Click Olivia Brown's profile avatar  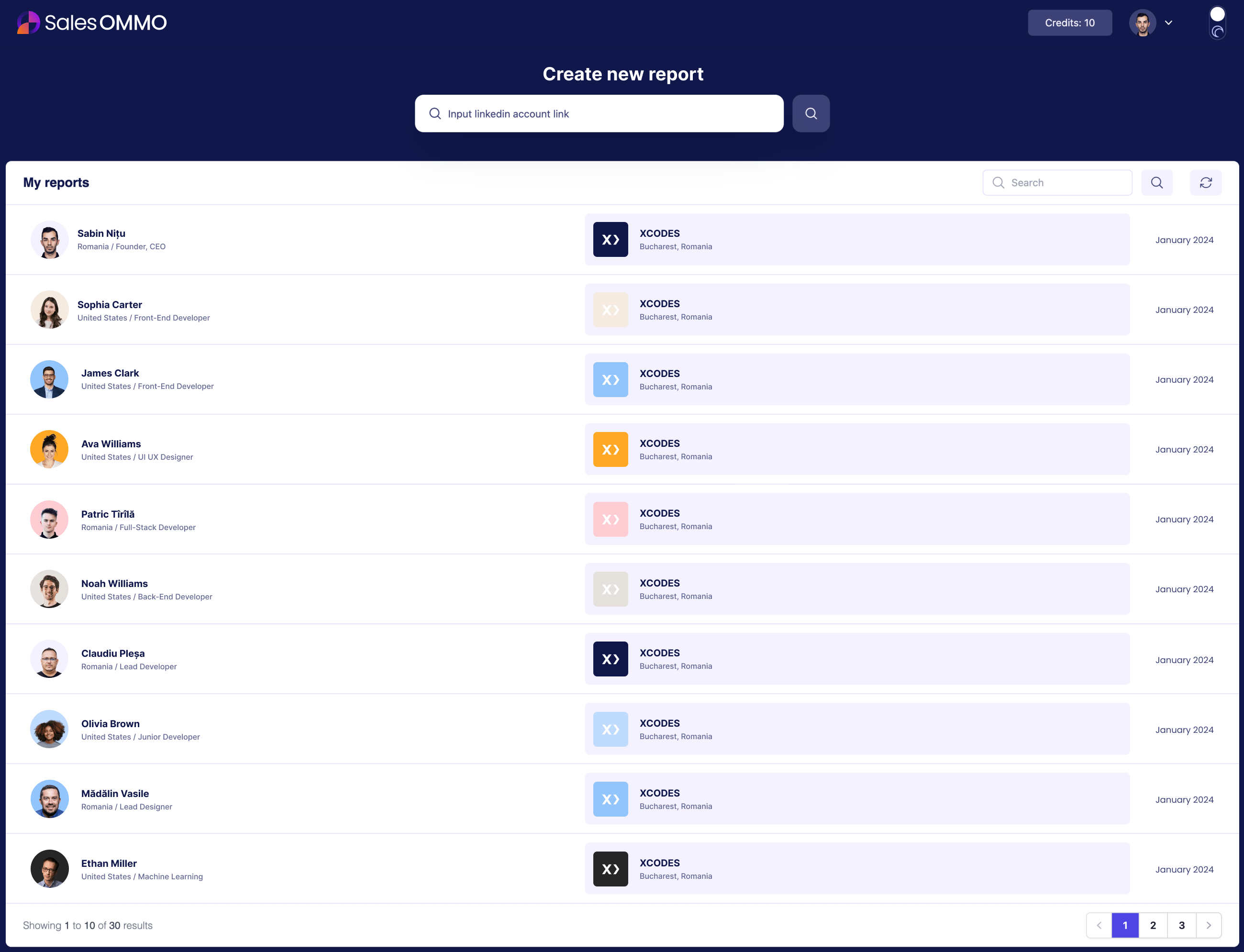[49, 729]
